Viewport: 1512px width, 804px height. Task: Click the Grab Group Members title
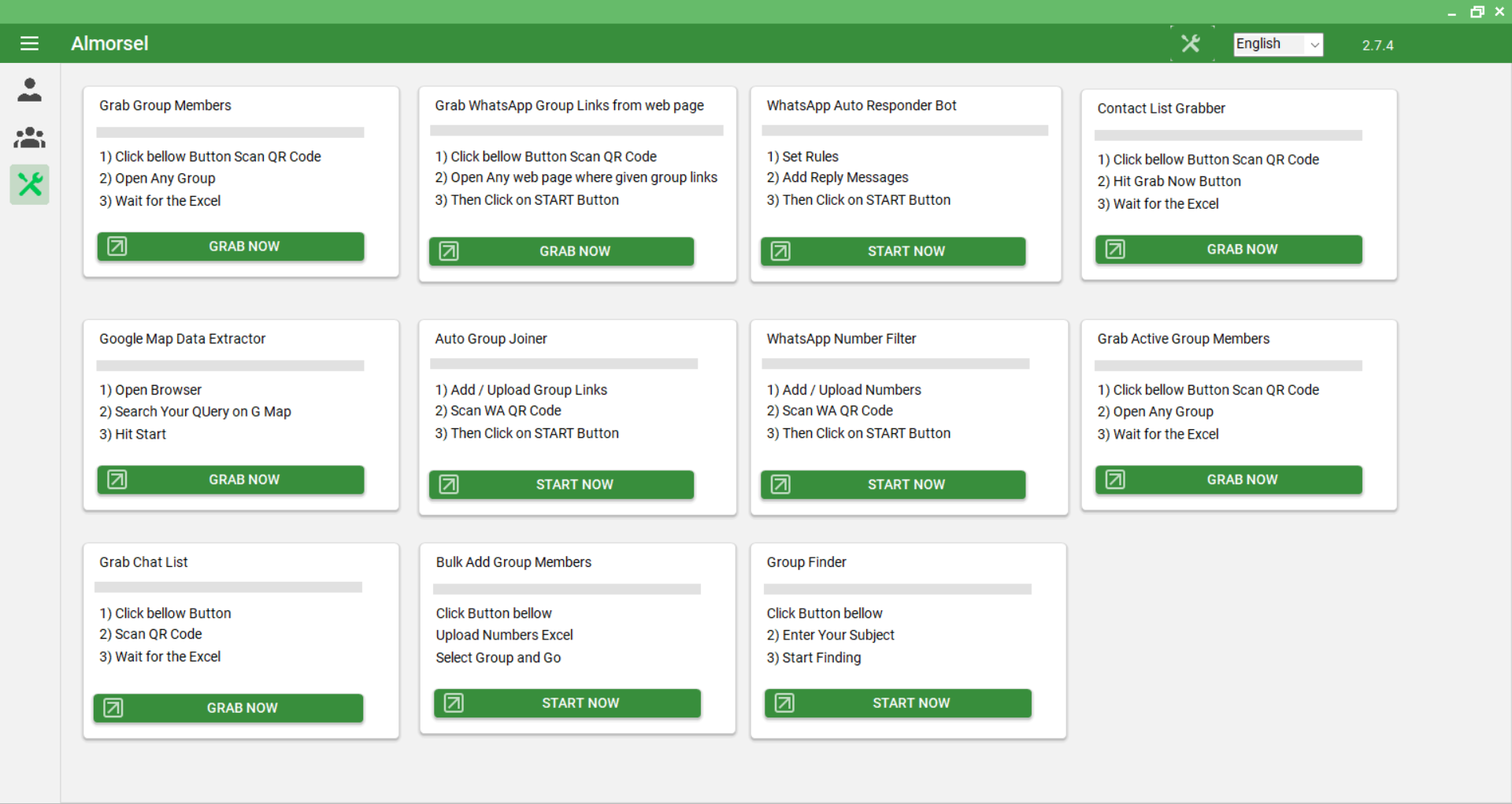coord(165,106)
